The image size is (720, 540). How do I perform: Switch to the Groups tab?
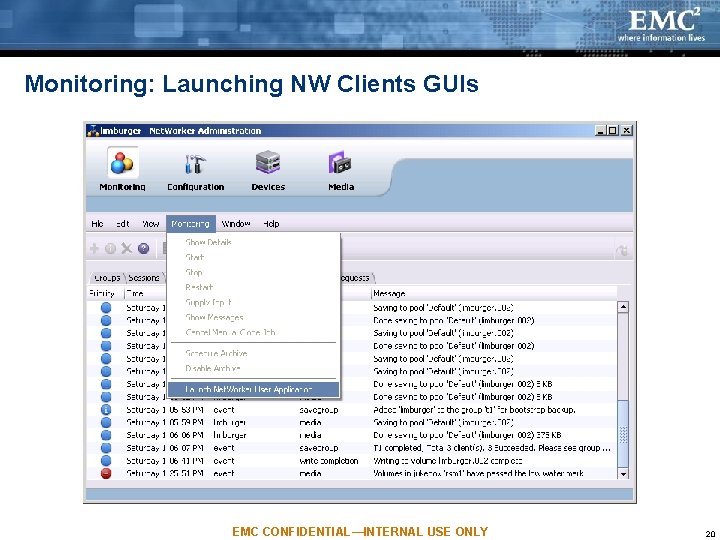pyautogui.click(x=107, y=278)
